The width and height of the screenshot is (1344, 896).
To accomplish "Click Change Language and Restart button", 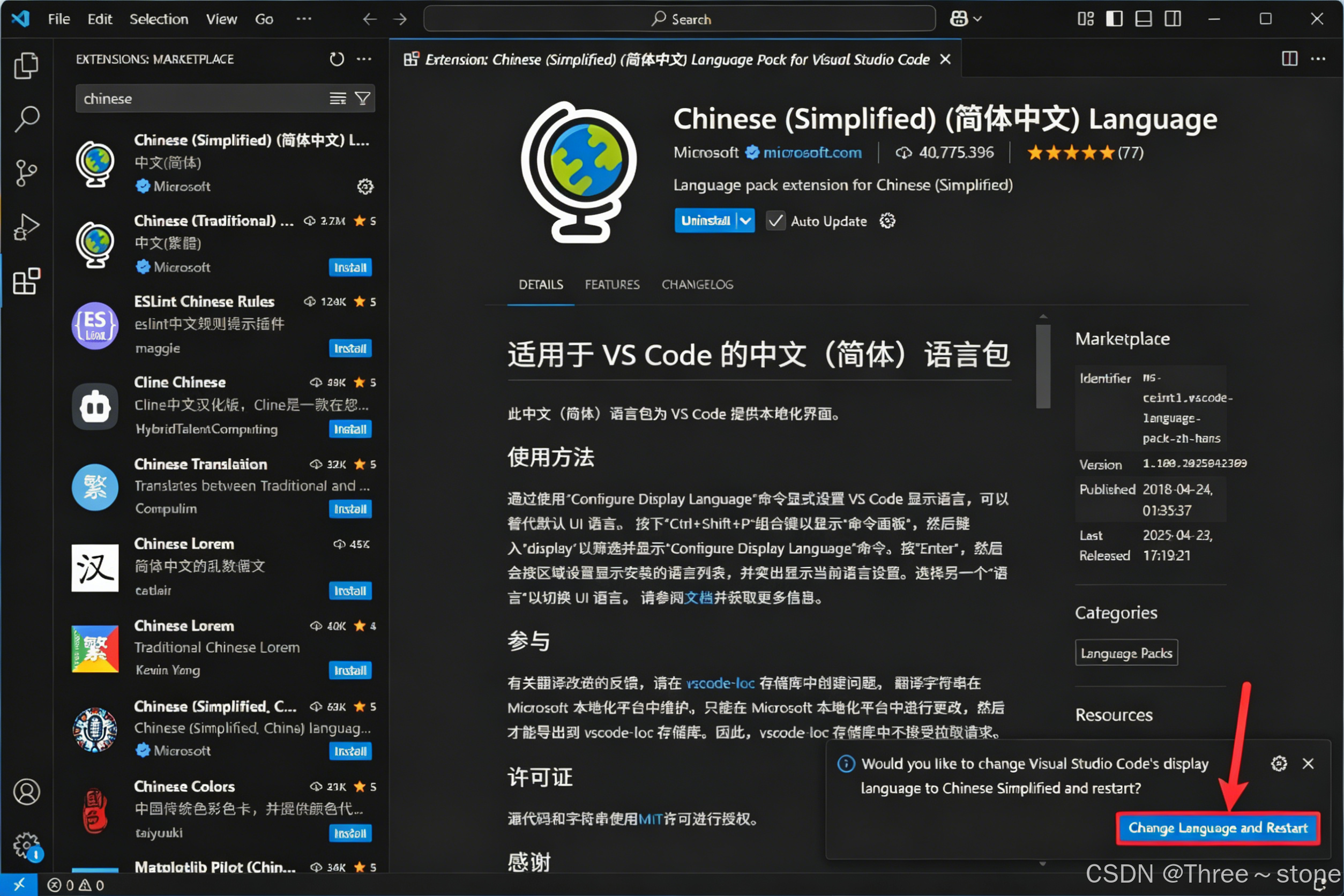I will click(1217, 828).
